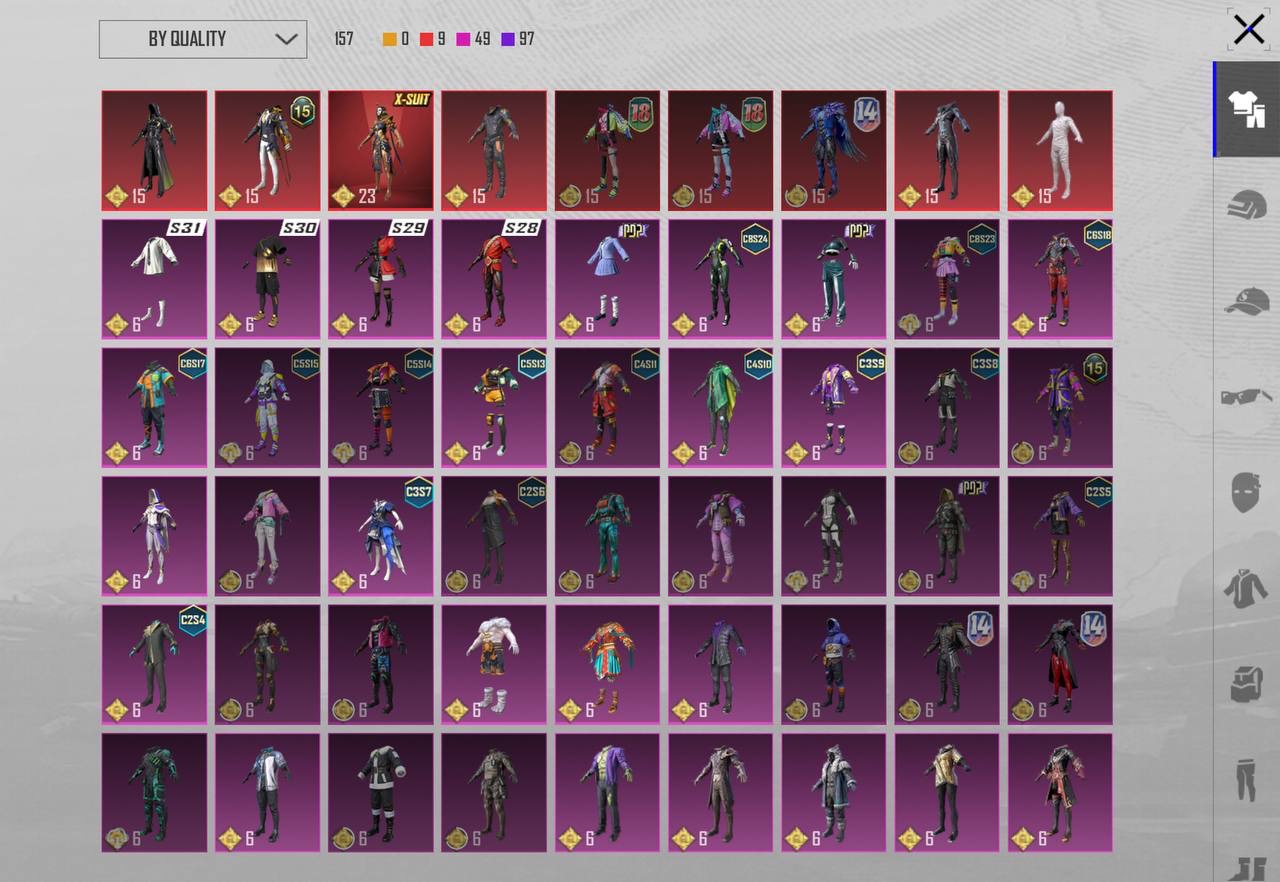Viewport: 1280px width, 882px height.
Task: Select the white-furred beast costume tile
Action: (494, 664)
